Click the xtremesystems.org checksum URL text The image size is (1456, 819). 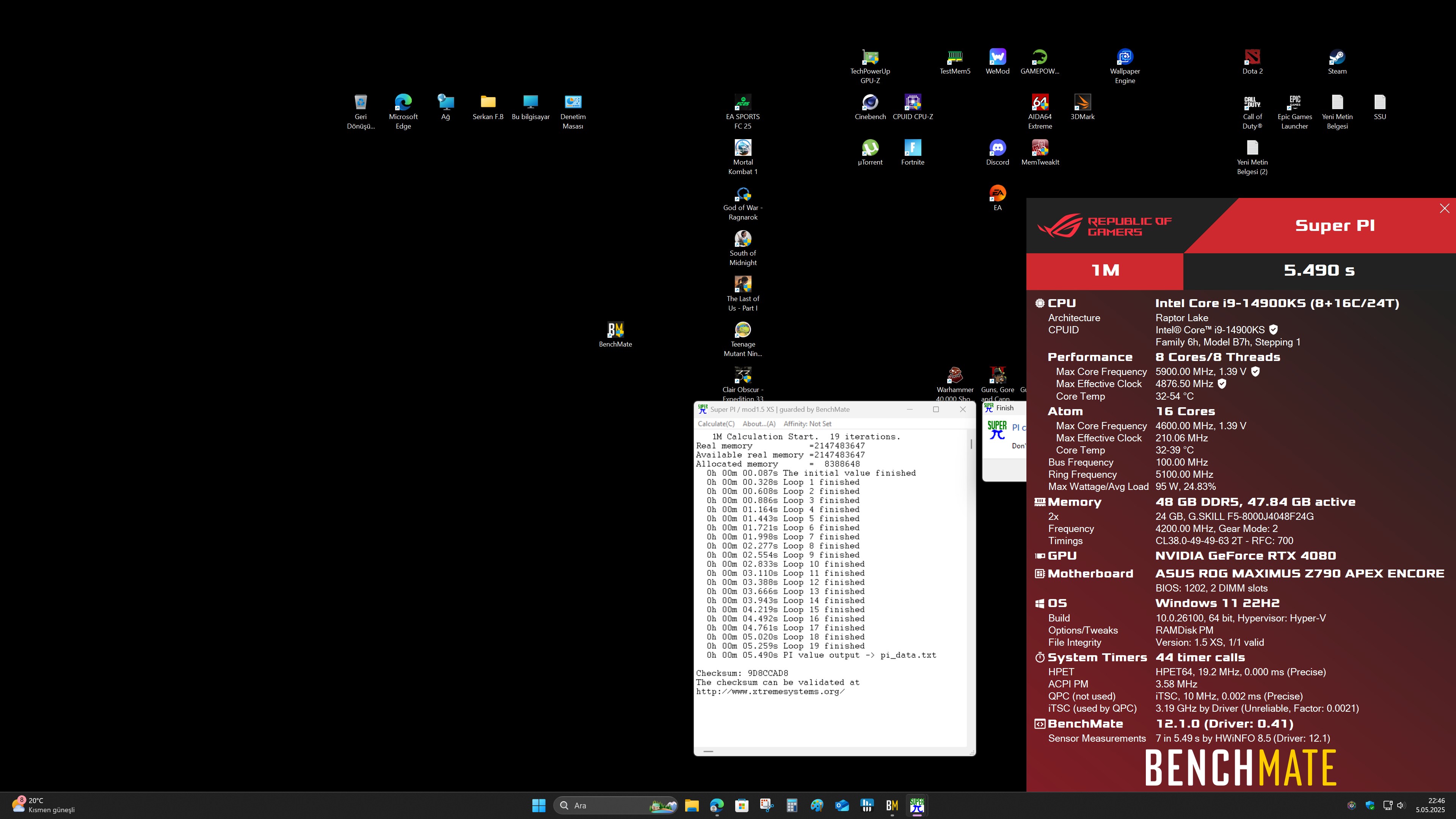tap(770, 691)
